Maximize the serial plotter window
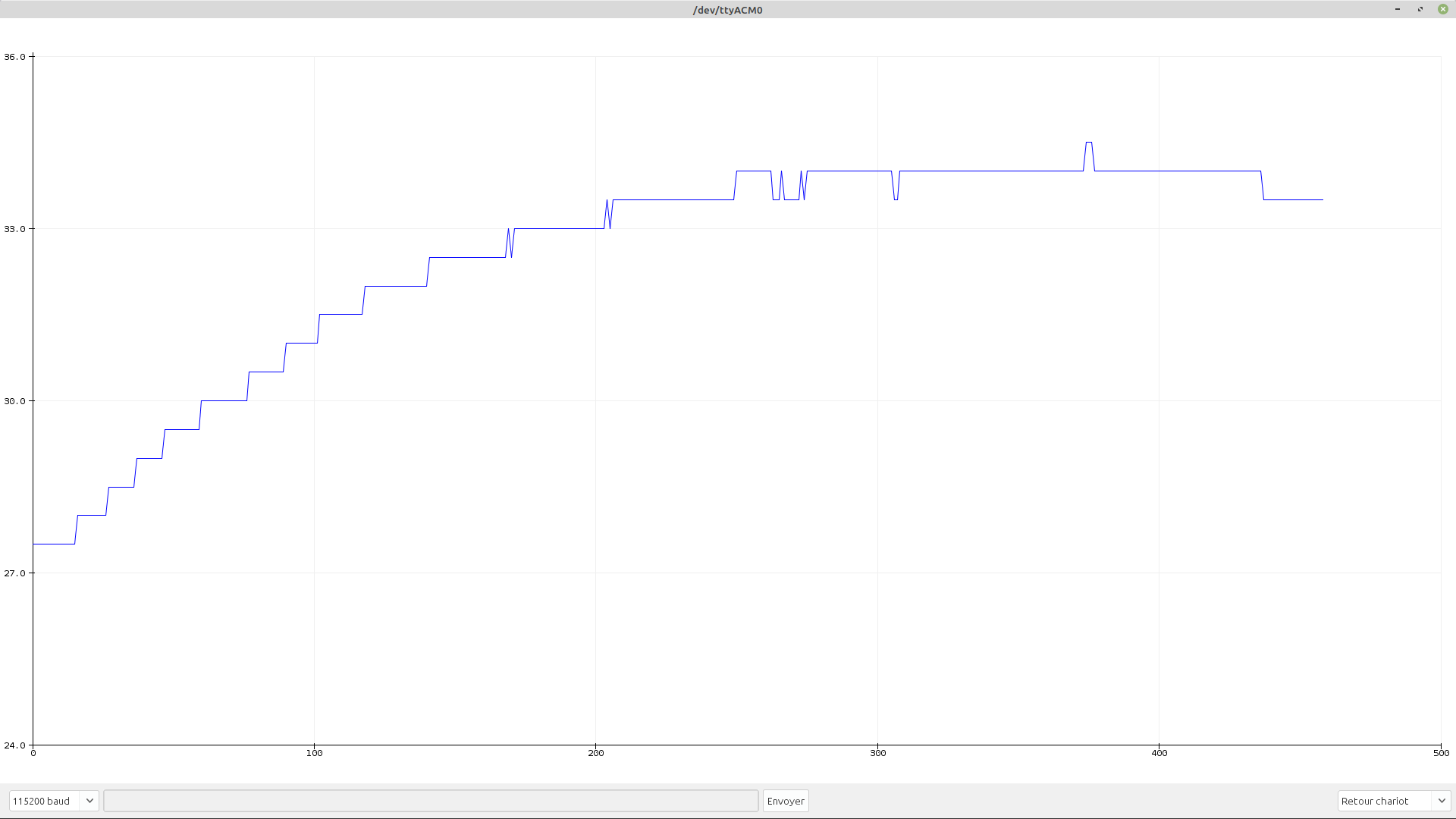Image resolution: width=1456 pixels, height=819 pixels. [x=1420, y=9]
